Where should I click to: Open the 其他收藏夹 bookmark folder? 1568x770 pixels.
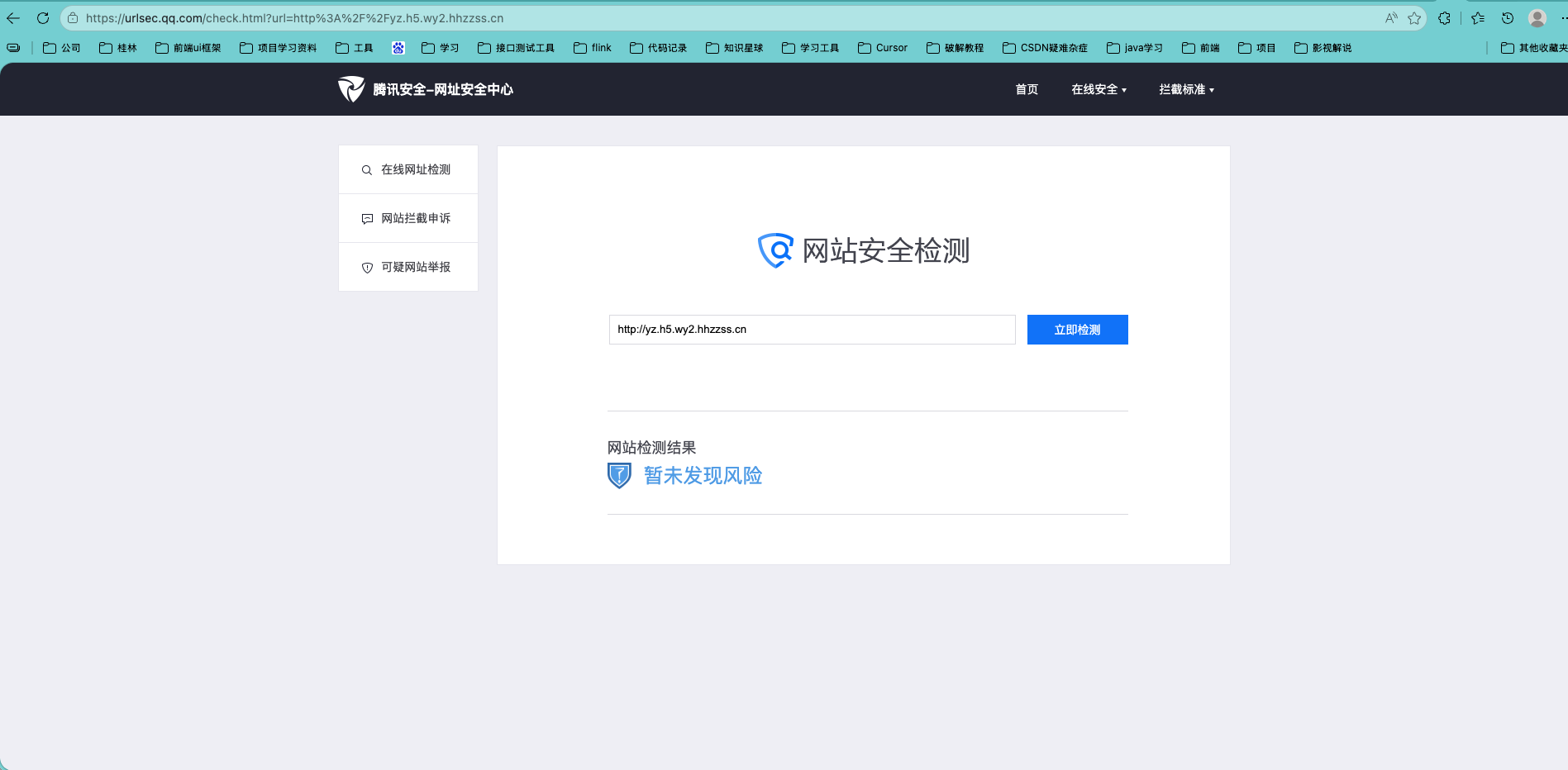pos(1534,48)
